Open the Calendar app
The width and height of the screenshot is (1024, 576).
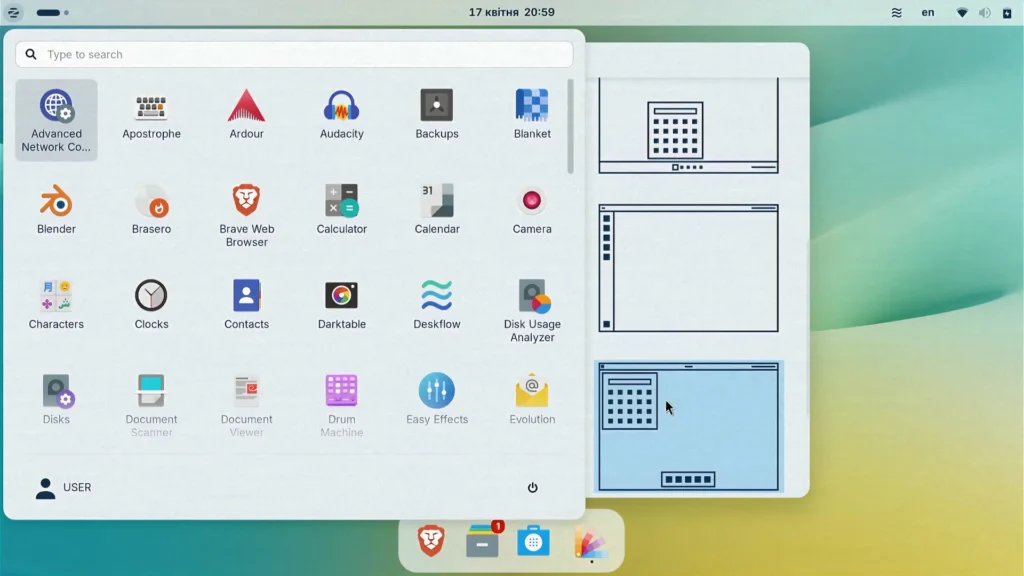pyautogui.click(x=437, y=210)
